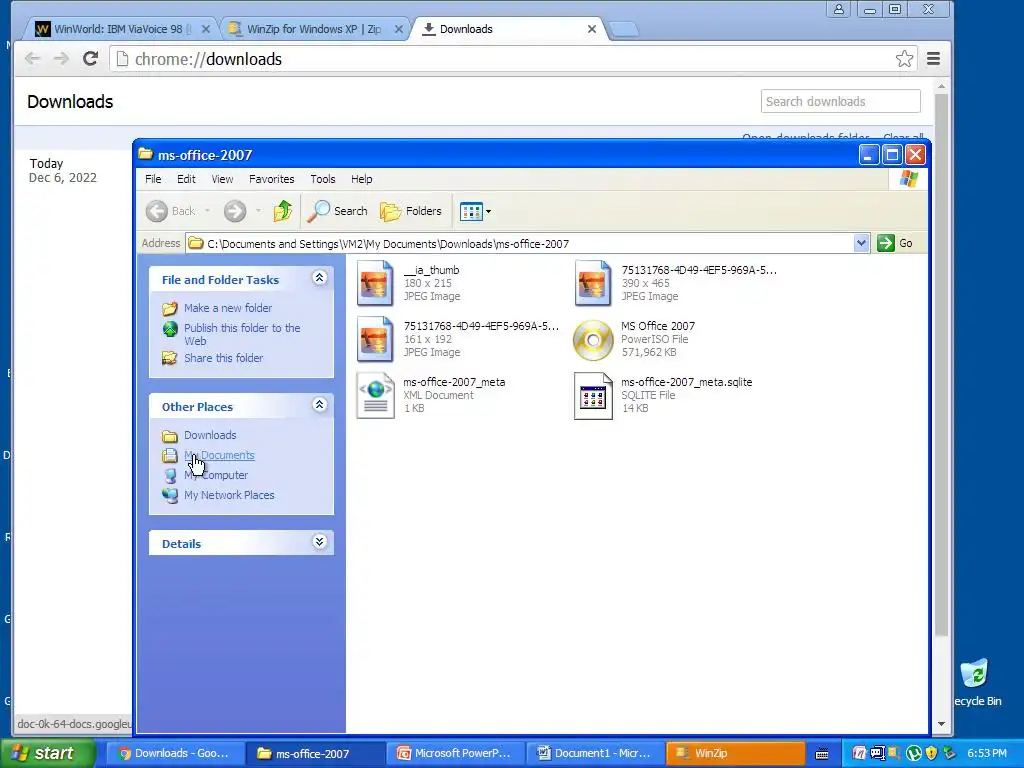Click the globe icon beside Publish this folder
The height and width of the screenshot is (768, 1024).
point(170,328)
